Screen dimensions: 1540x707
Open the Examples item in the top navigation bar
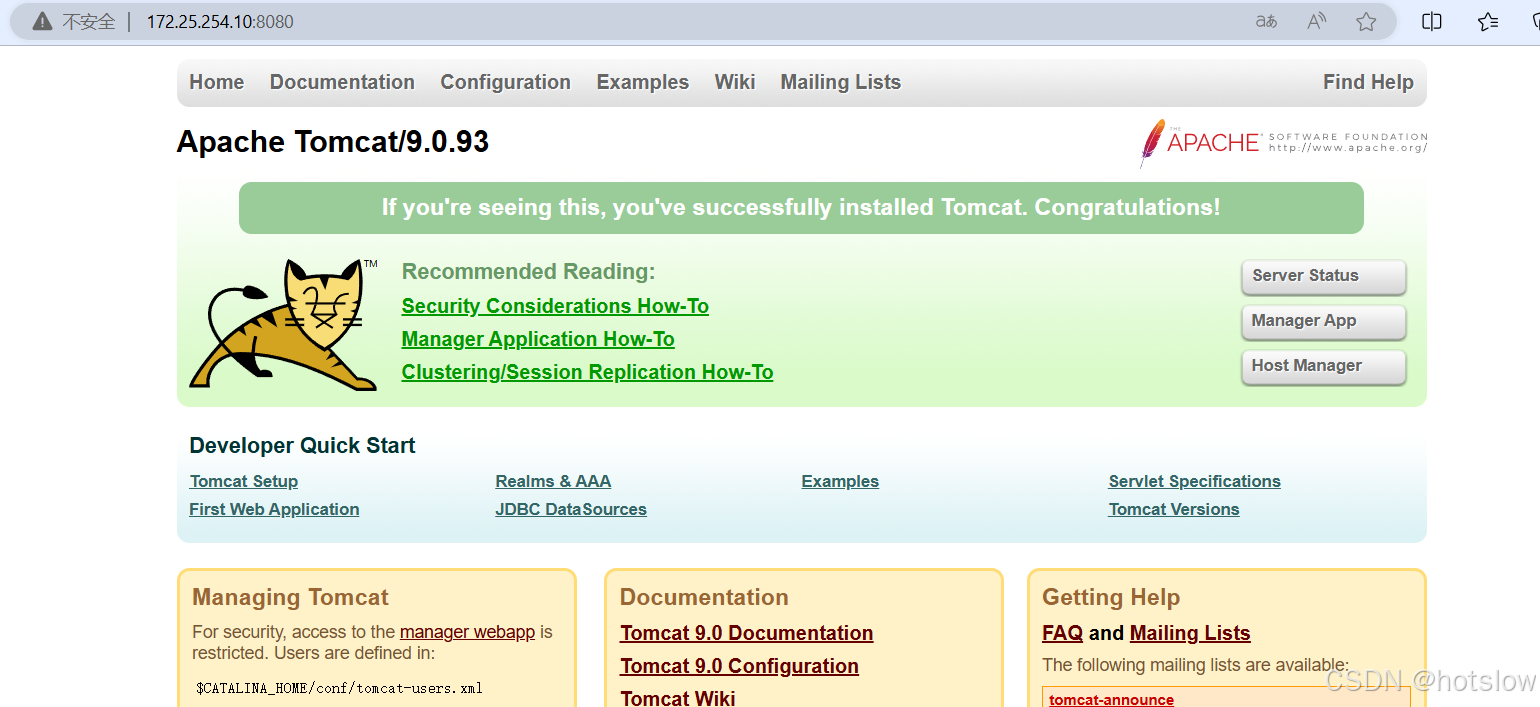pos(643,82)
